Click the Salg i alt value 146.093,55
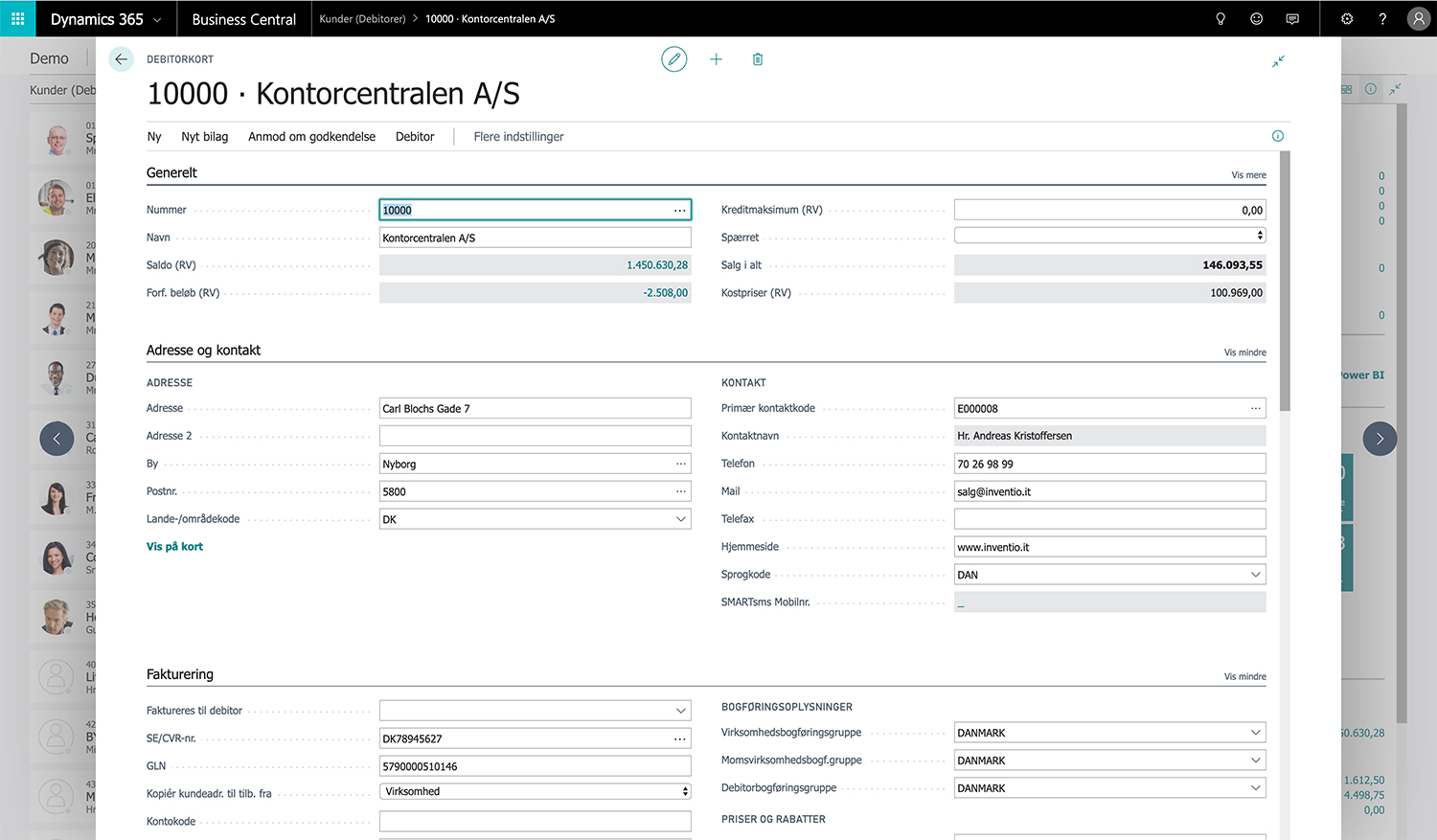This screenshot has width=1437, height=840. point(1232,265)
